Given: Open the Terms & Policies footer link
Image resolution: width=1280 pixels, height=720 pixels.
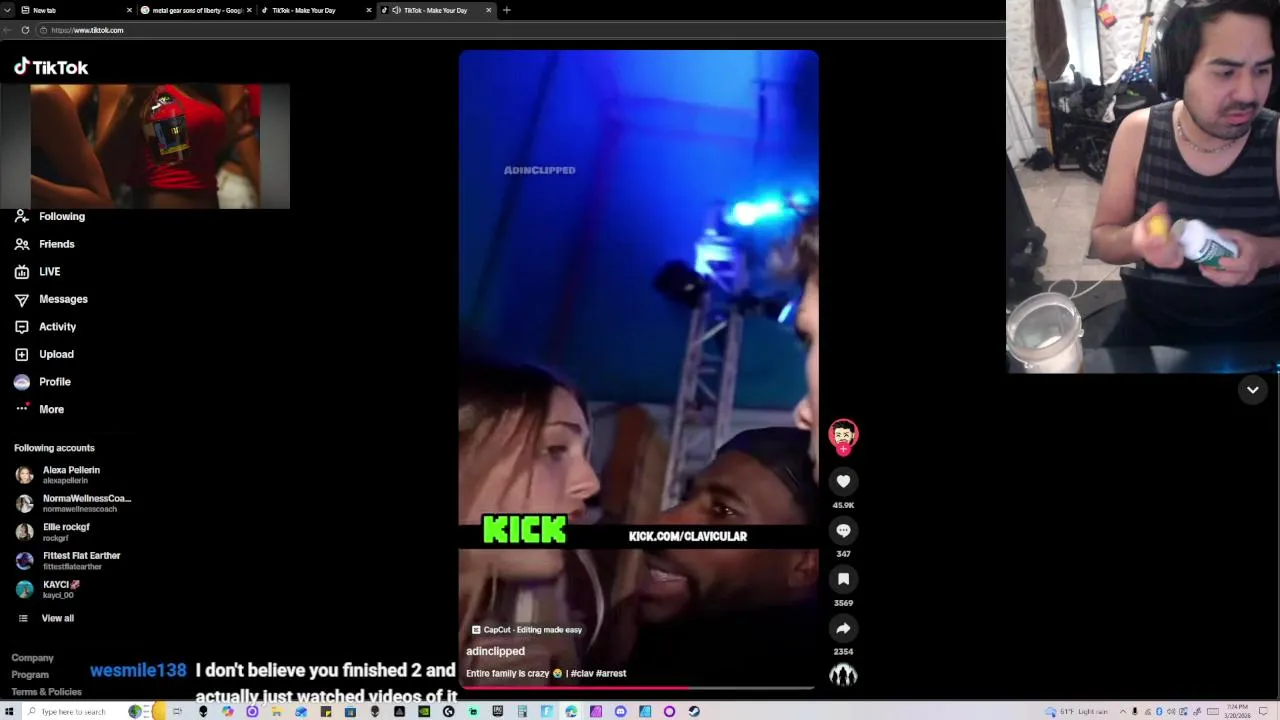Looking at the screenshot, I should [46, 692].
